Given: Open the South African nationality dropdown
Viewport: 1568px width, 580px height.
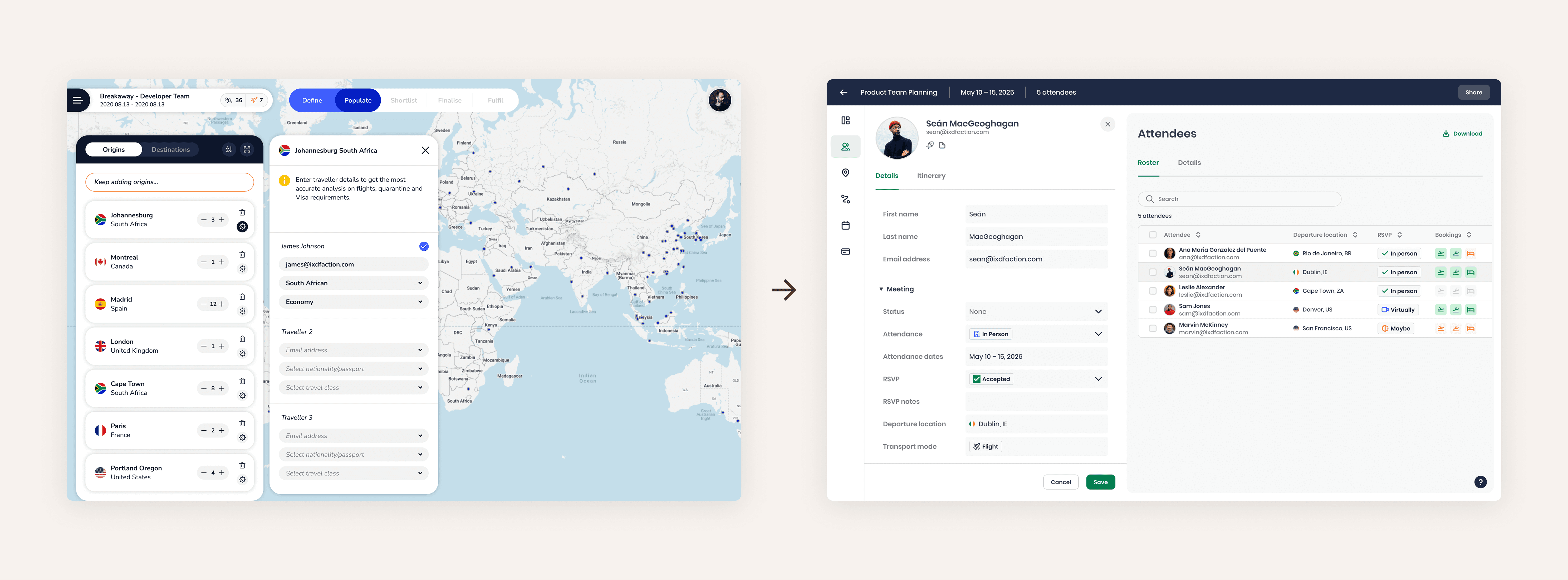Looking at the screenshot, I should point(354,283).
